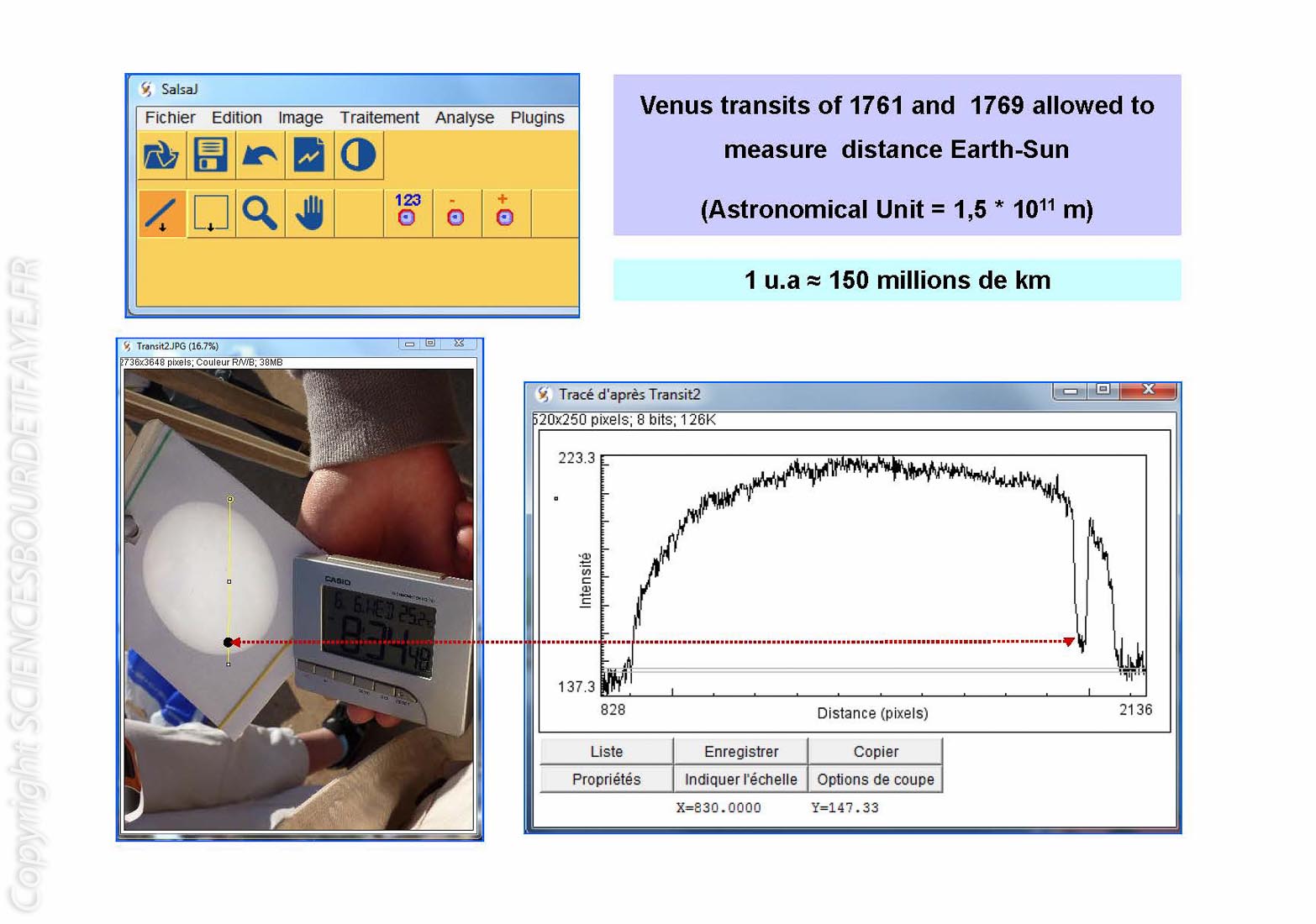1316x924 pixels.
Task: Open the Plugins menu
Action: click(537, 118)
